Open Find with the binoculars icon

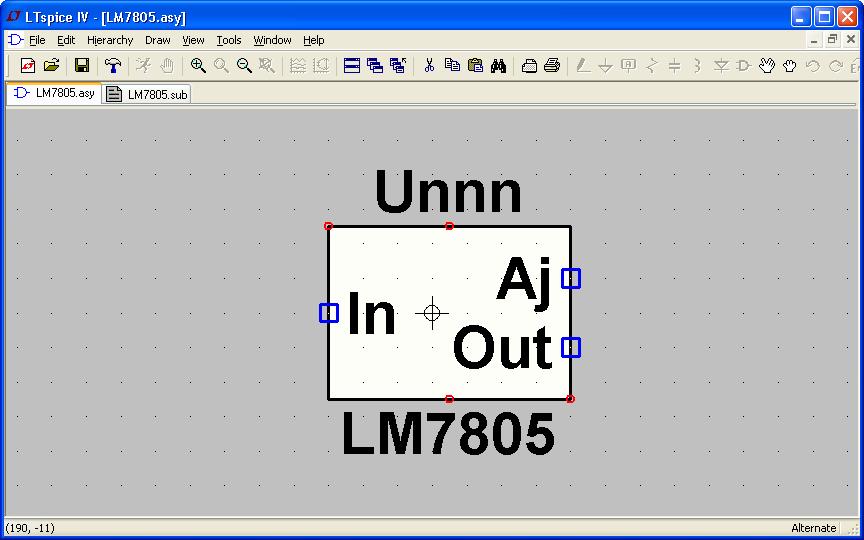coord(498,66)
